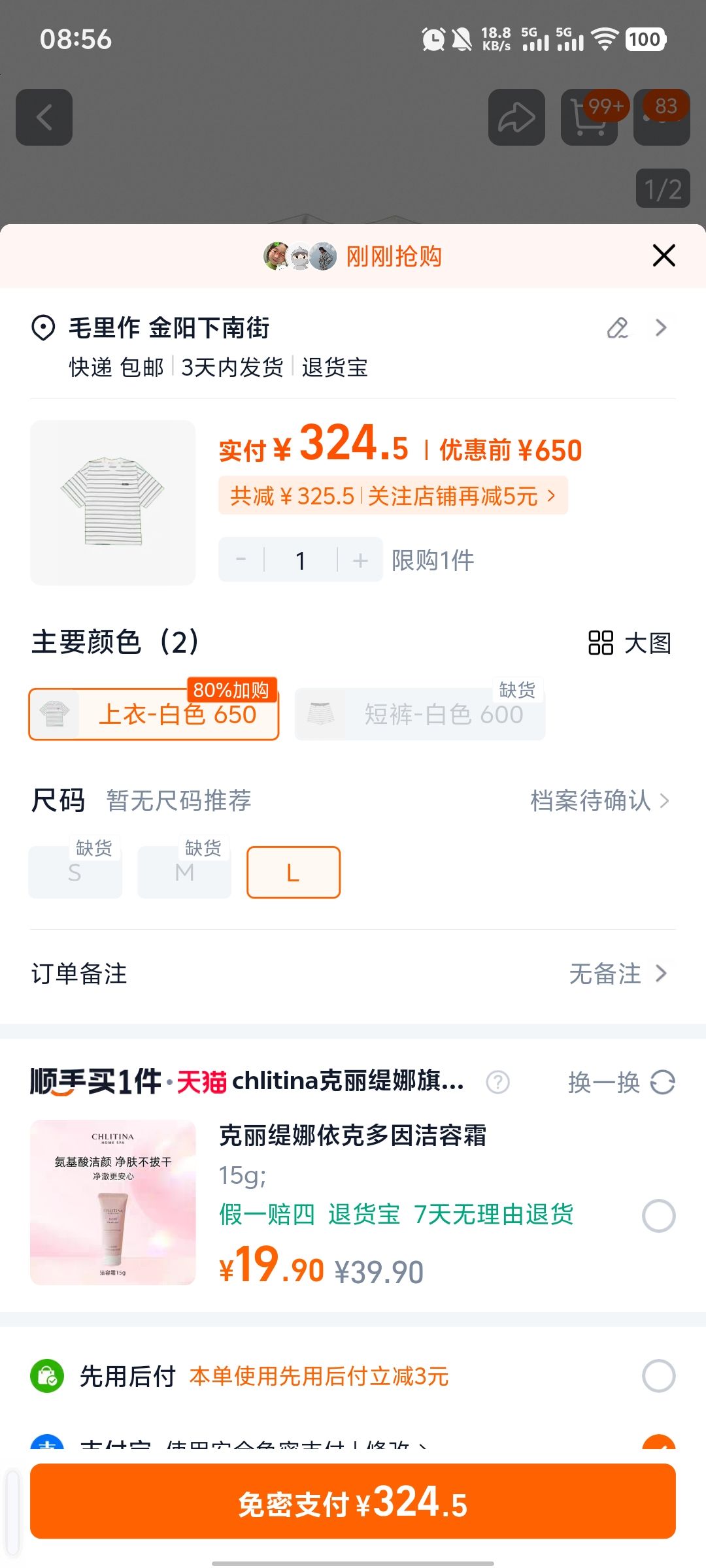706x1568 pixels.
Task: Tap 关注店铺再减5元 discount link
Action: pos(462,496)
